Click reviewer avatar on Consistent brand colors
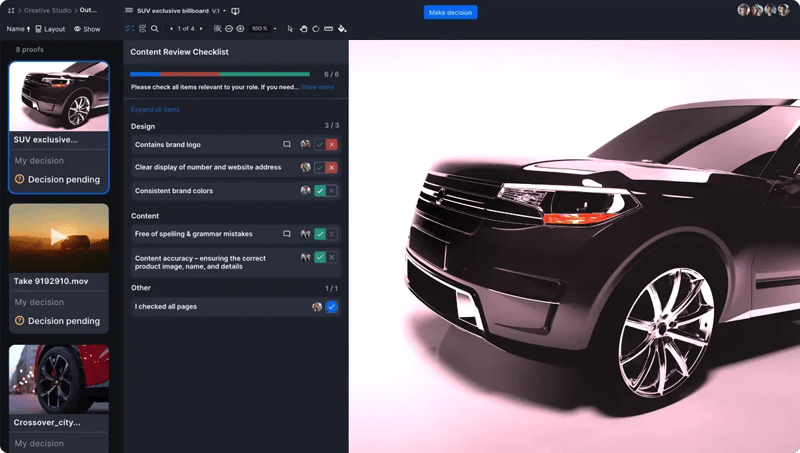The height and width of the screenshot is (453, 800). click(x=306, y=190)
